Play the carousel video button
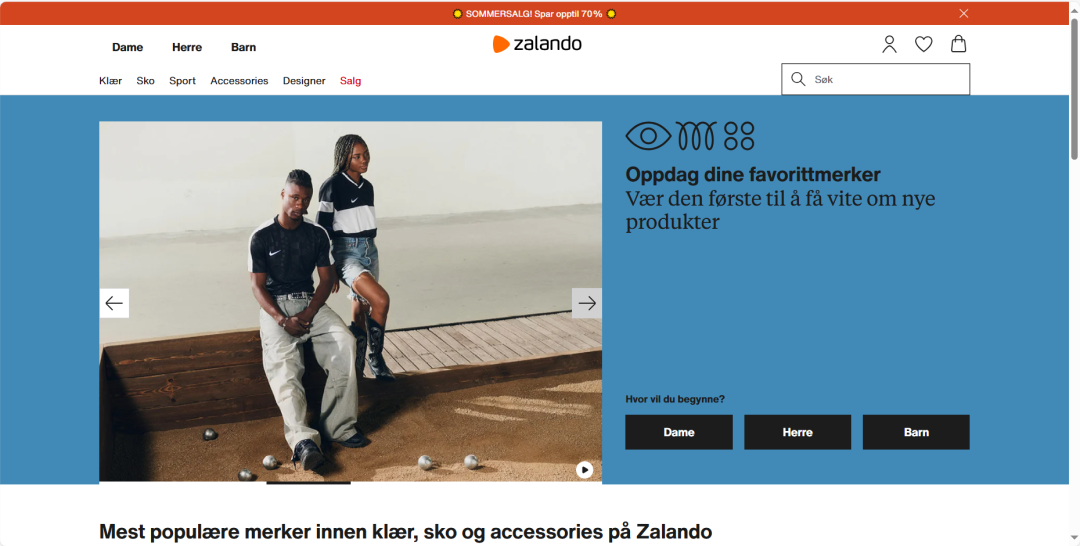This screenshot has height=546, width=1080. point(584,470)
